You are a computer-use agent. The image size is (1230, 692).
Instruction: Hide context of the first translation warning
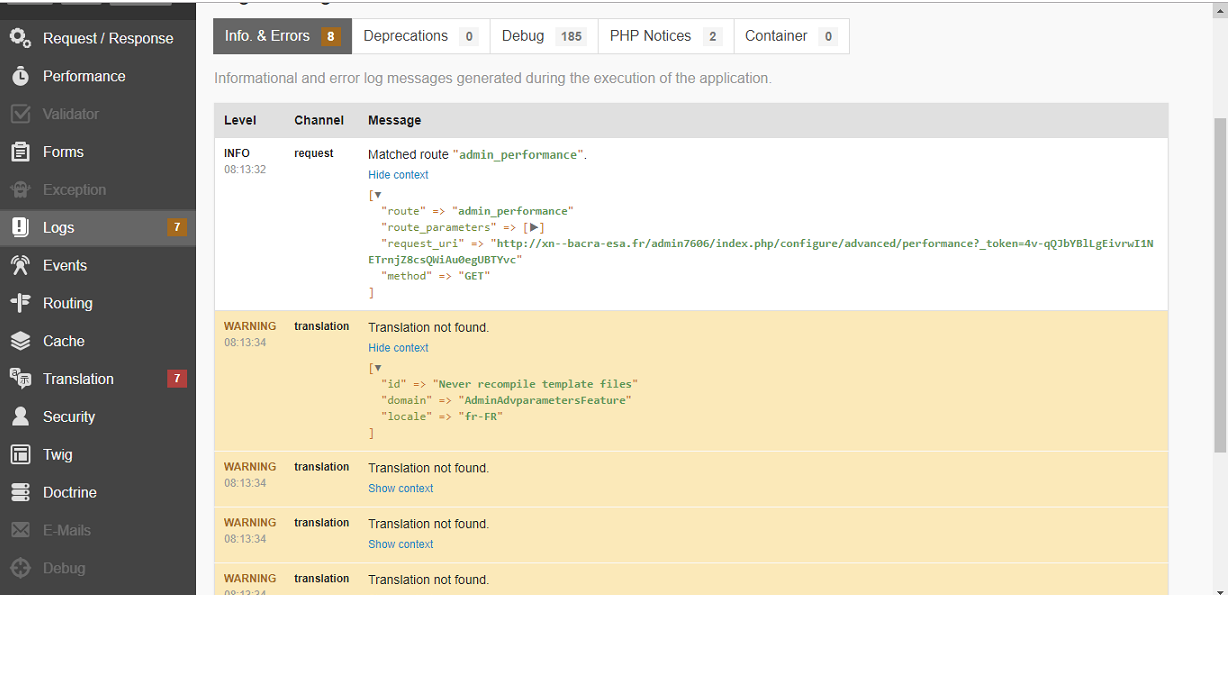[x=398, y=348]
